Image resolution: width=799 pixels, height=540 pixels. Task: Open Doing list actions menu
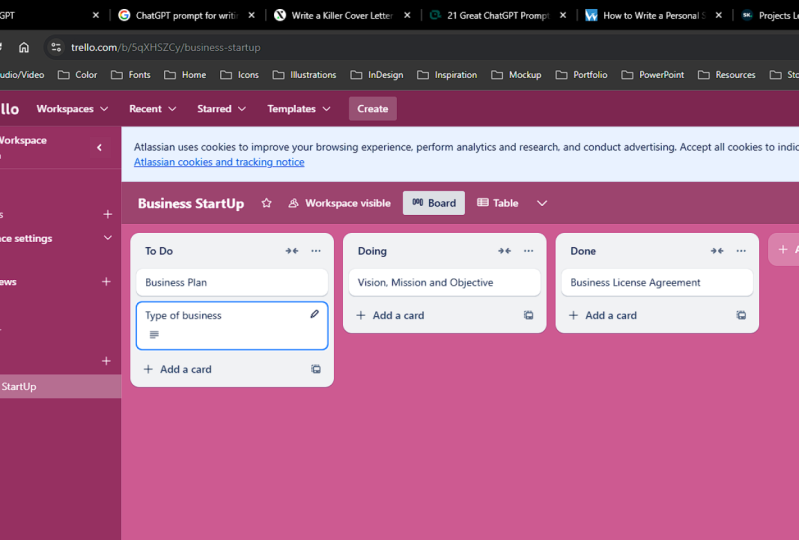click(528, 251)
